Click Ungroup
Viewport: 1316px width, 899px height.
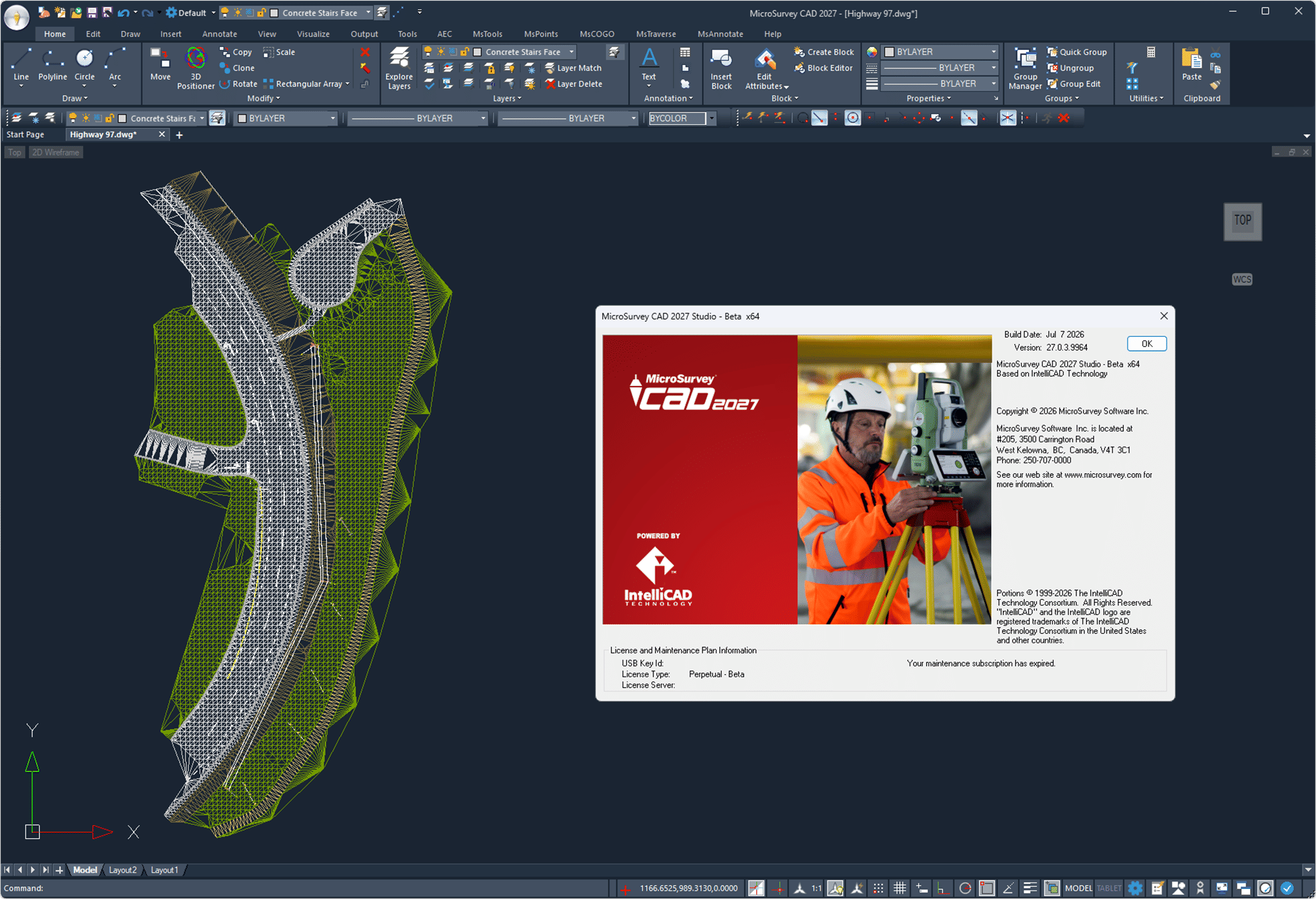[x=1071, y=68]
